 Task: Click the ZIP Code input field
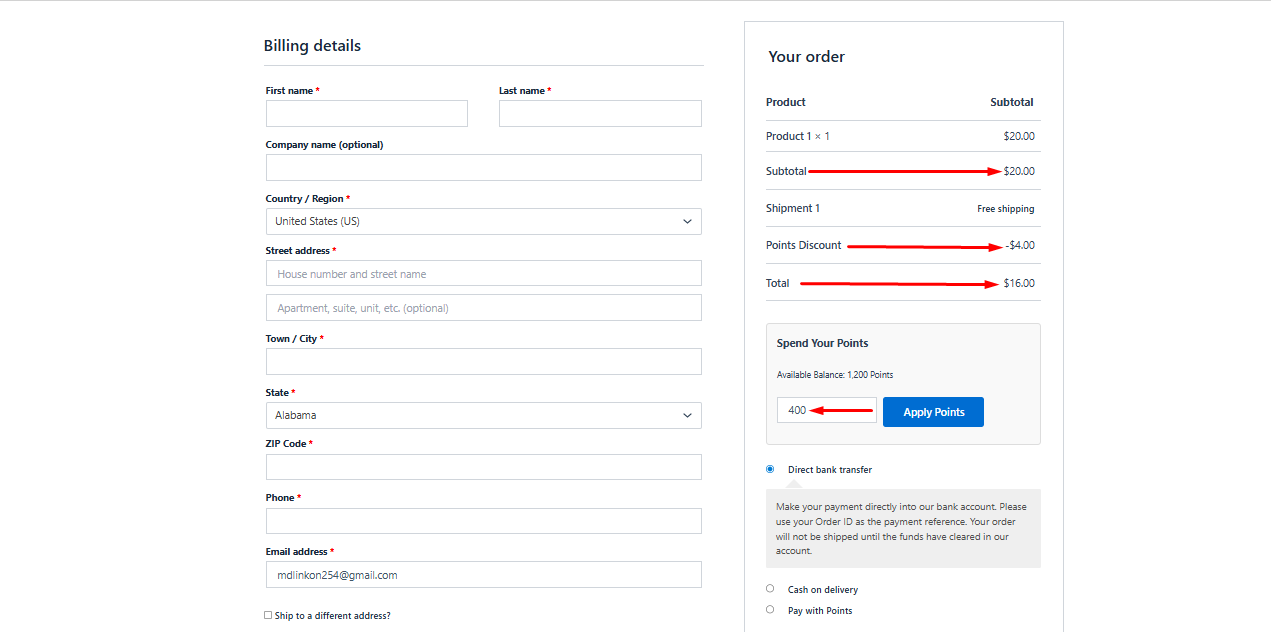click(484, 467)
